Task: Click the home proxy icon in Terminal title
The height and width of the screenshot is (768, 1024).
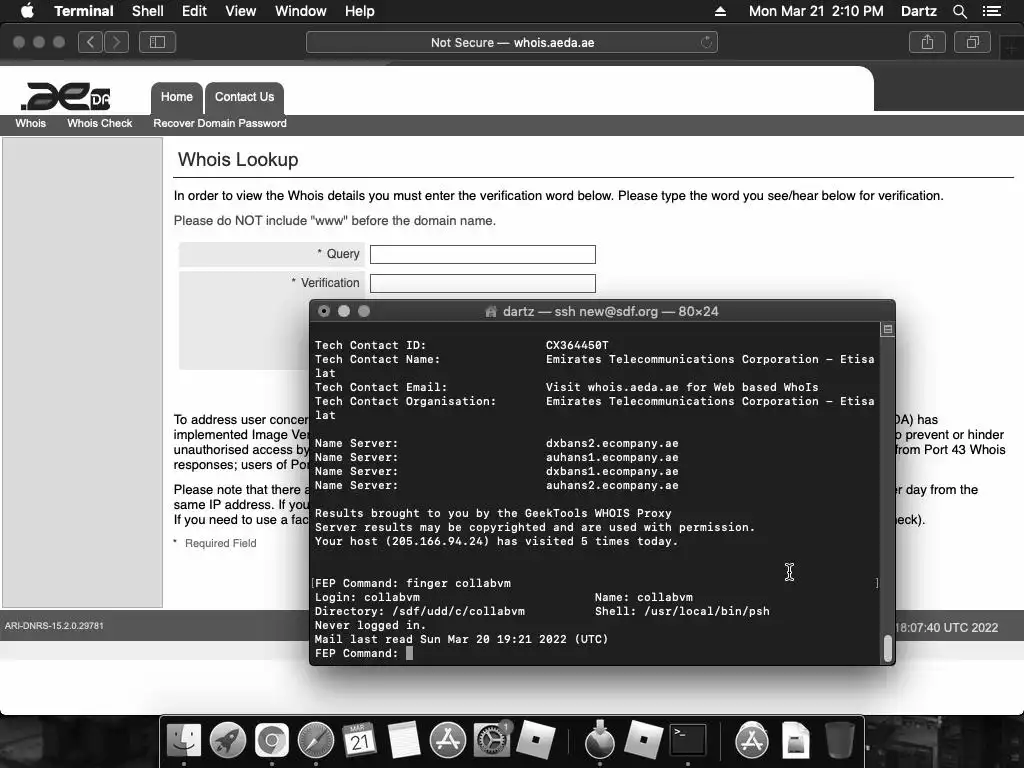Action: click(491, 312)
